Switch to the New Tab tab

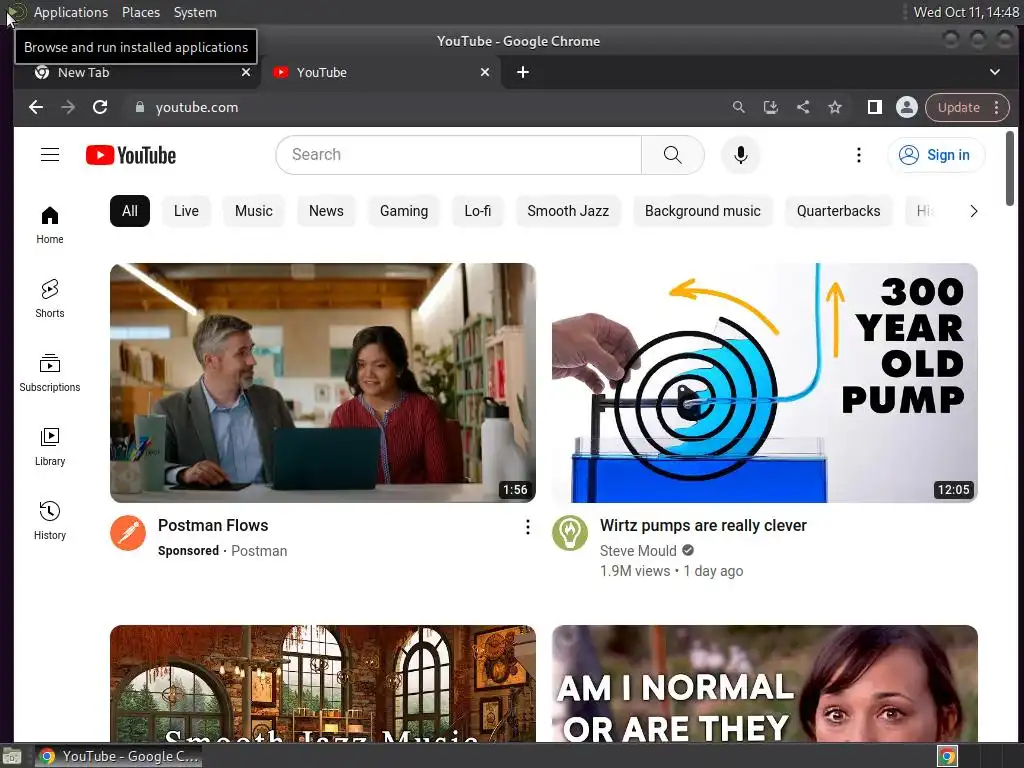pos(137,72)
